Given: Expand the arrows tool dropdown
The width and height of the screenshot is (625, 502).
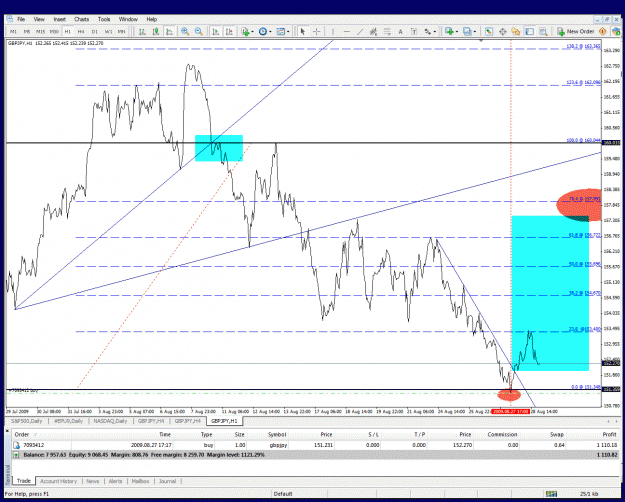Looking at the screenshot, I should click(434, 31).
